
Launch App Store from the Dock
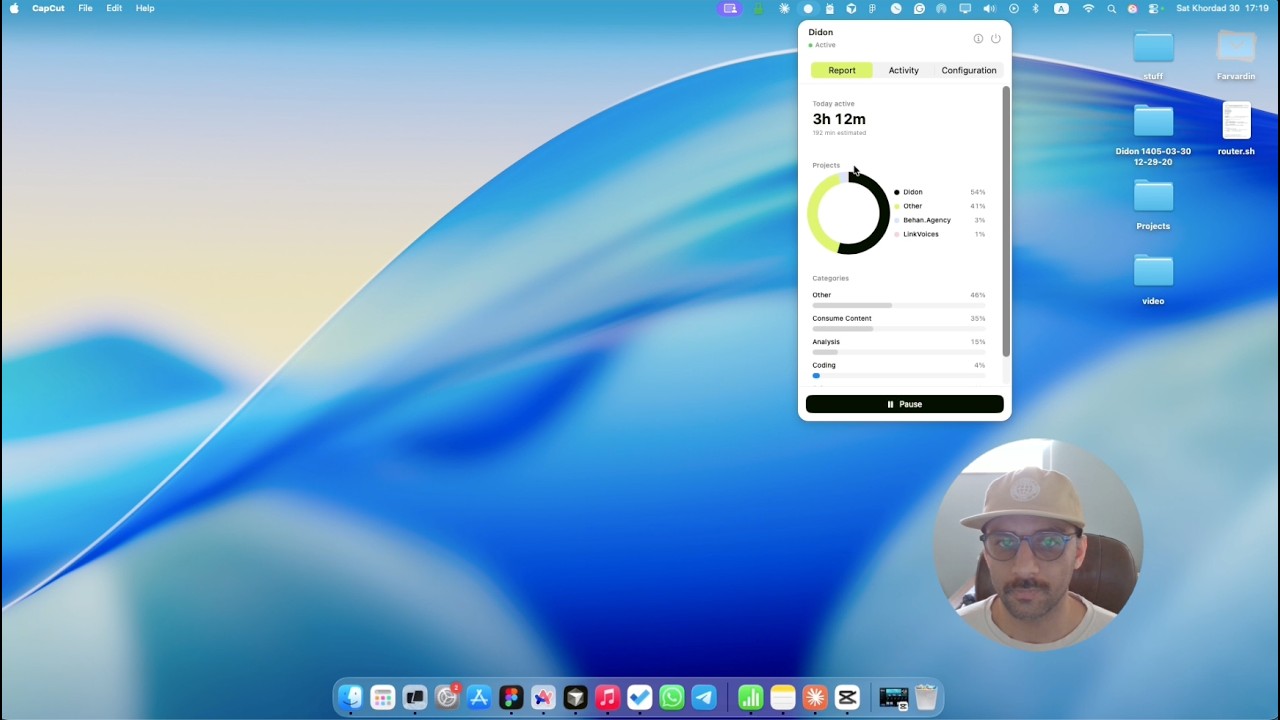[x=479, y=697]
